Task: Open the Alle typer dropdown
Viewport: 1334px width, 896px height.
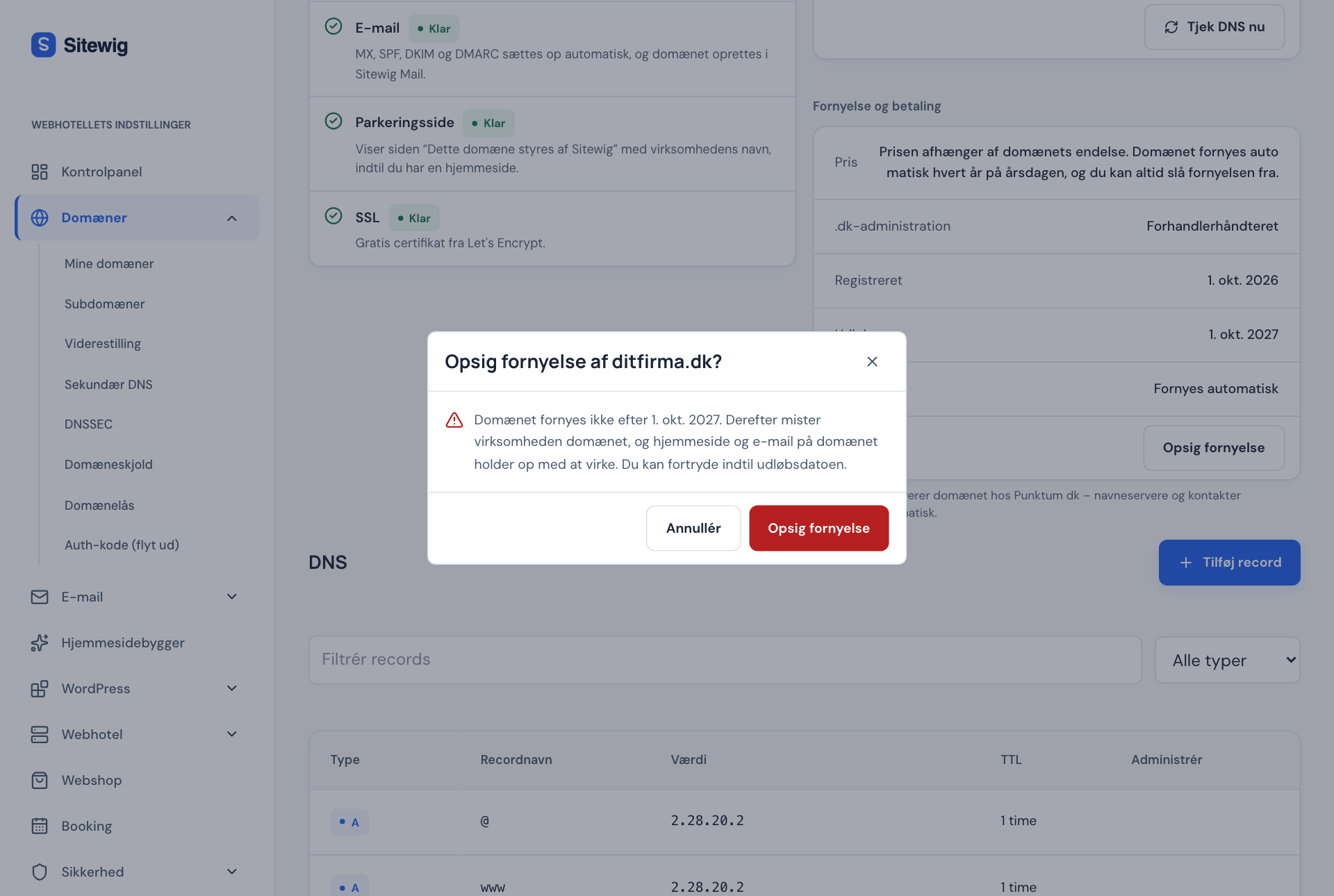Action: (1227, 660)
